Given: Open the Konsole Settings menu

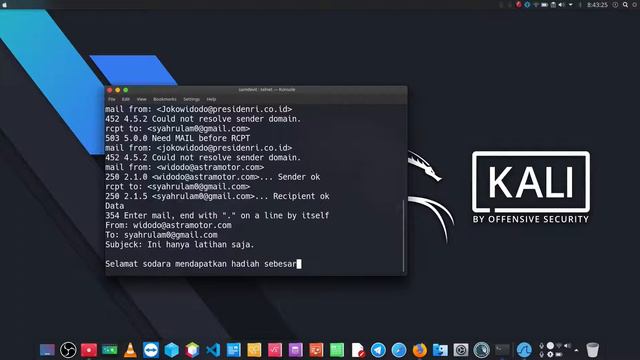Looking at the screenshot, I should [191, 99].
